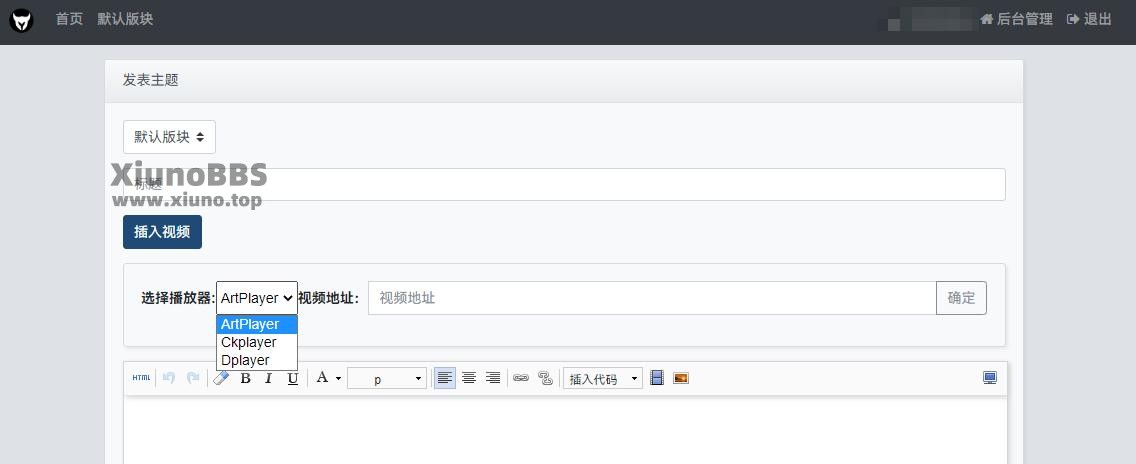Toggle bold formatting in editor toolbar
The image size is (1136, 464).
[245, 378]
